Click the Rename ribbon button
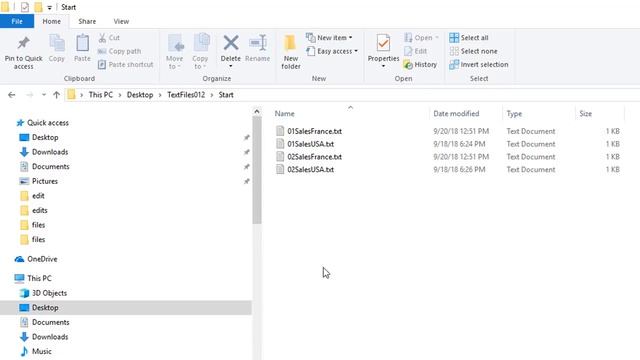This screenshot has width=640, height=360. [258, 48]
